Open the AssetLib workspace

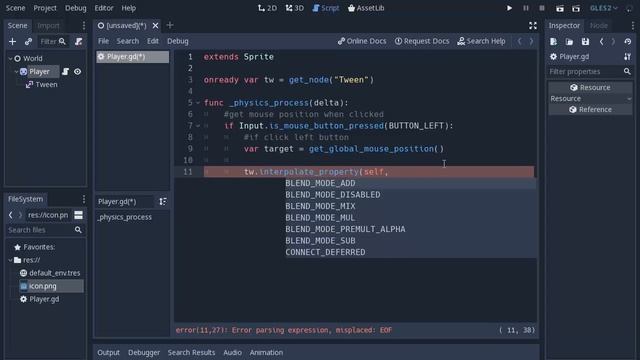click(366, 8)
